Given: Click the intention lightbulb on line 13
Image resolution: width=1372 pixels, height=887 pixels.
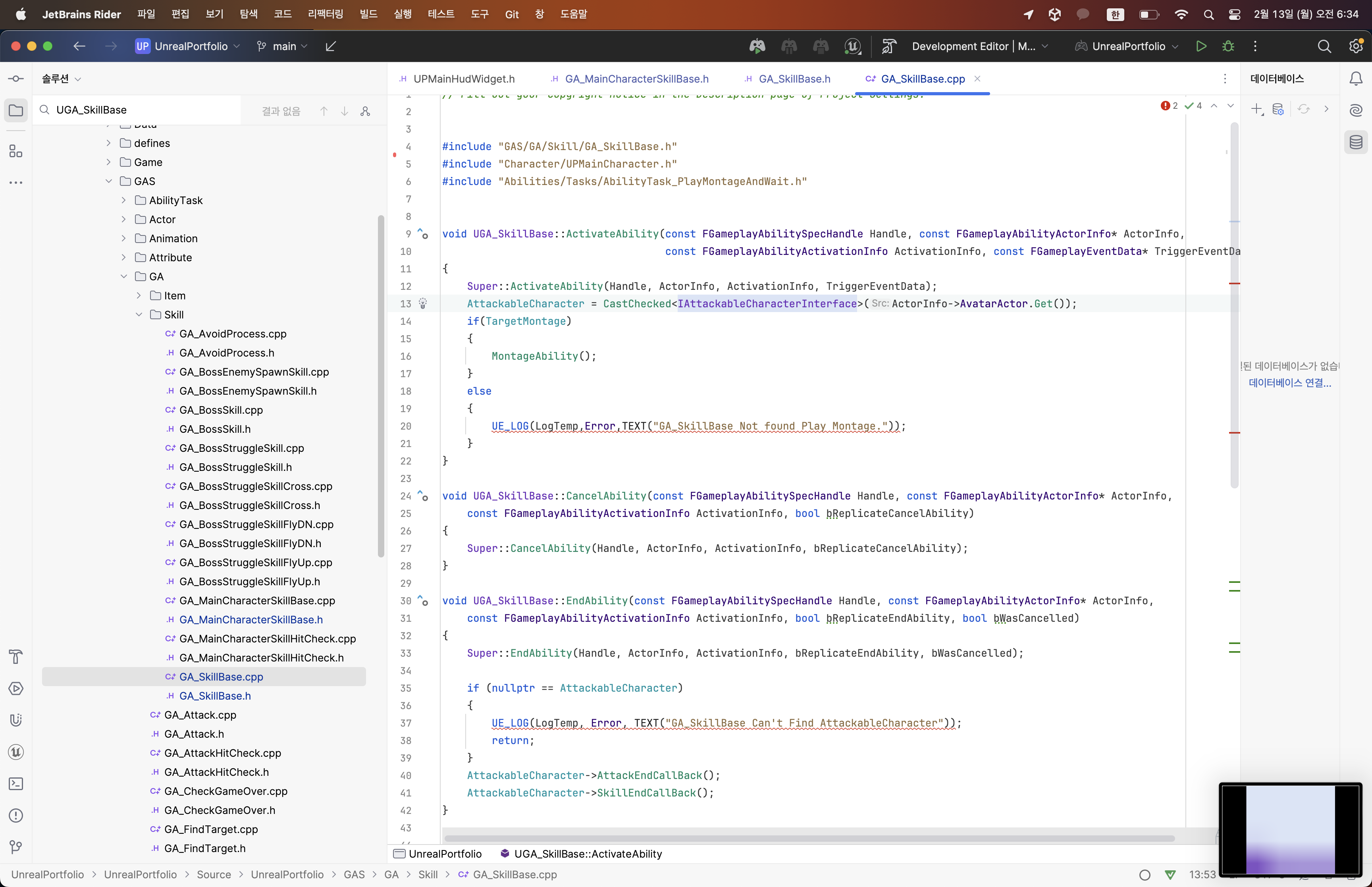Looking at the screenshot, I should [423, 303].
